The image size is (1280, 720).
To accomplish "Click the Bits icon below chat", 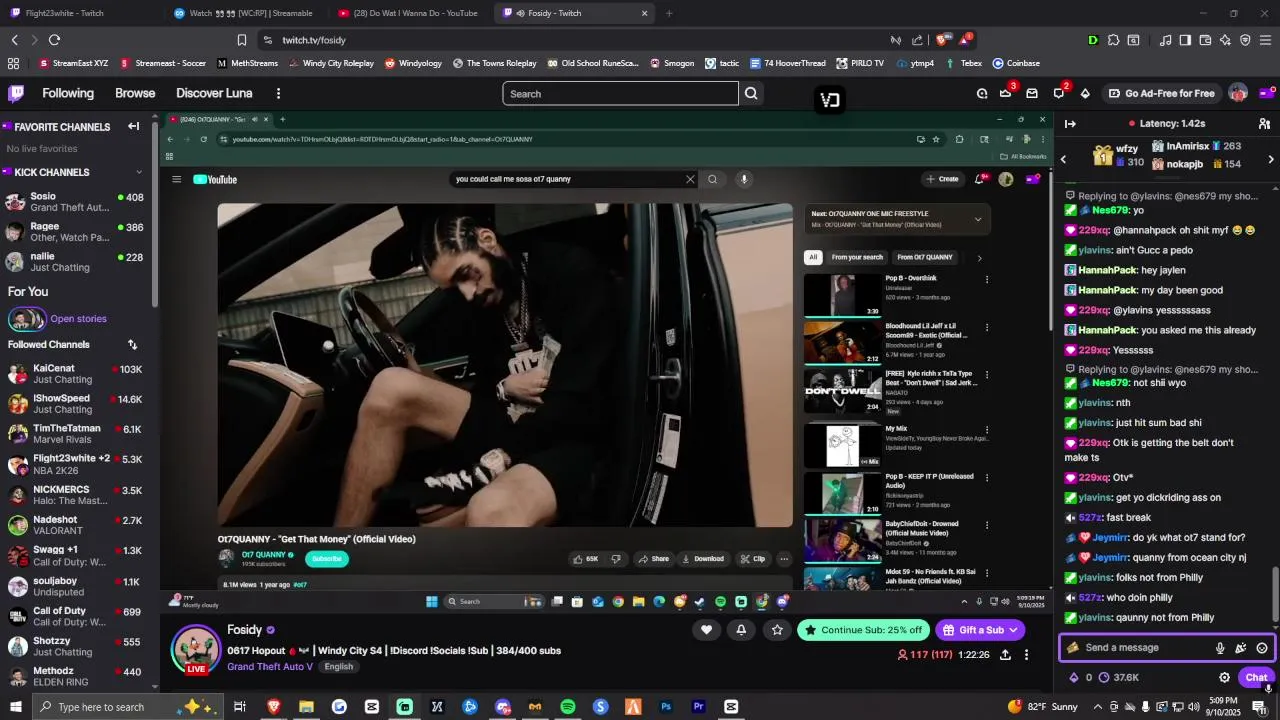I will tap(1074, 677).
